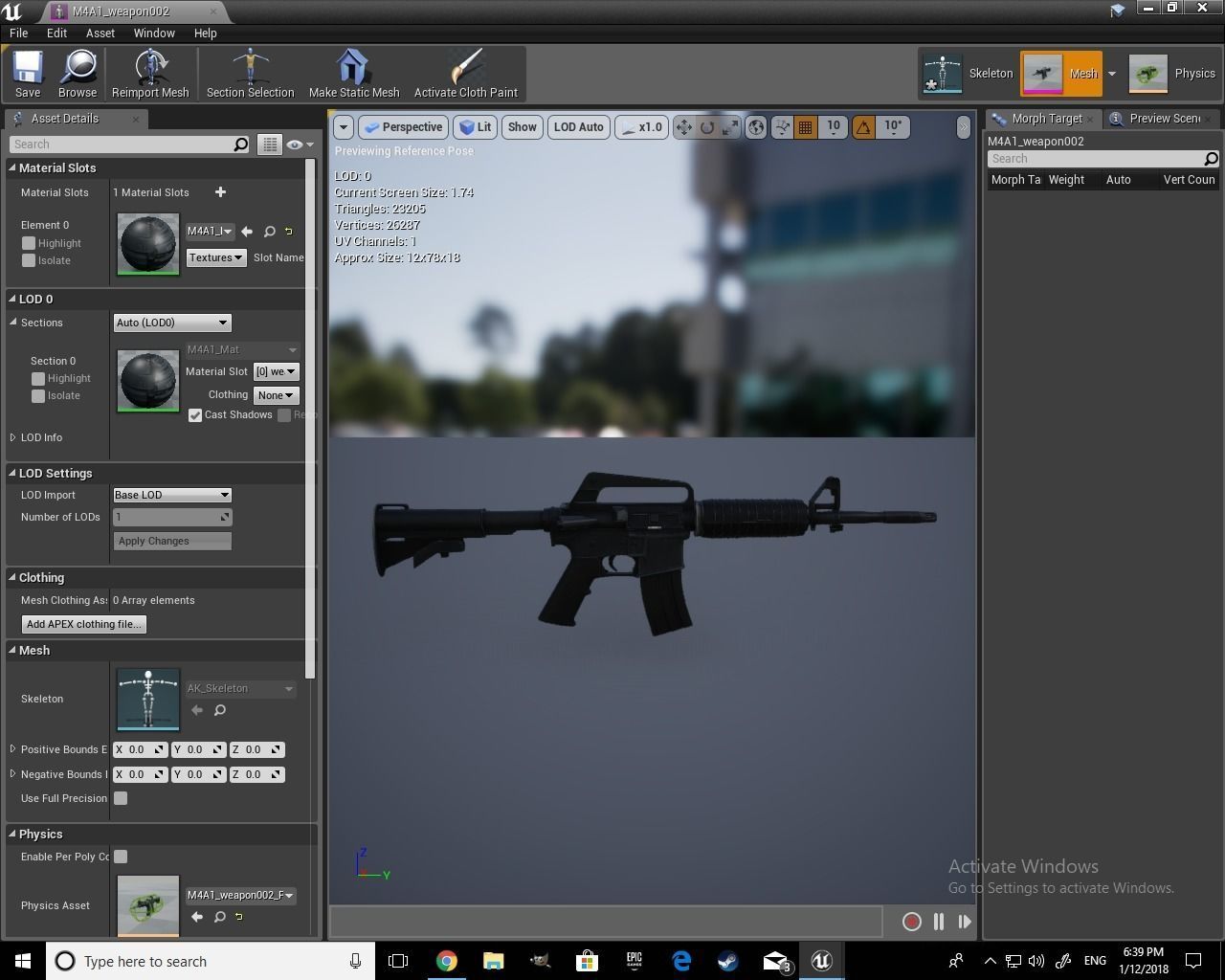This screenshot has height=980, width=1225.
Task: Use selected asset for Element 0 material
Action: (247, 231)
